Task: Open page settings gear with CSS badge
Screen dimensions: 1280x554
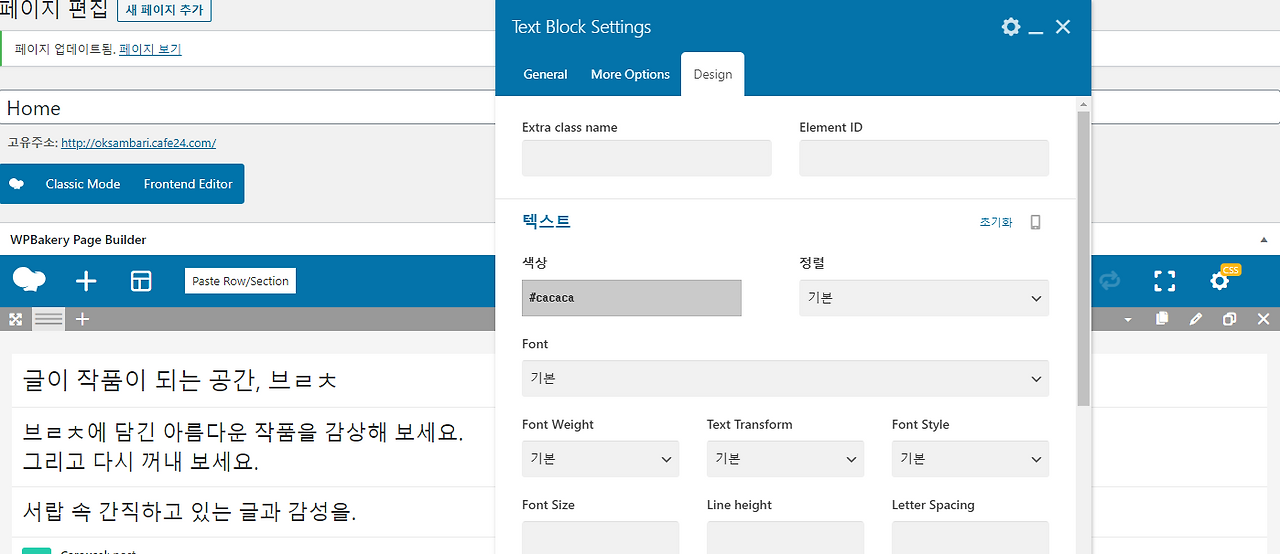Action: point(1220,281)
